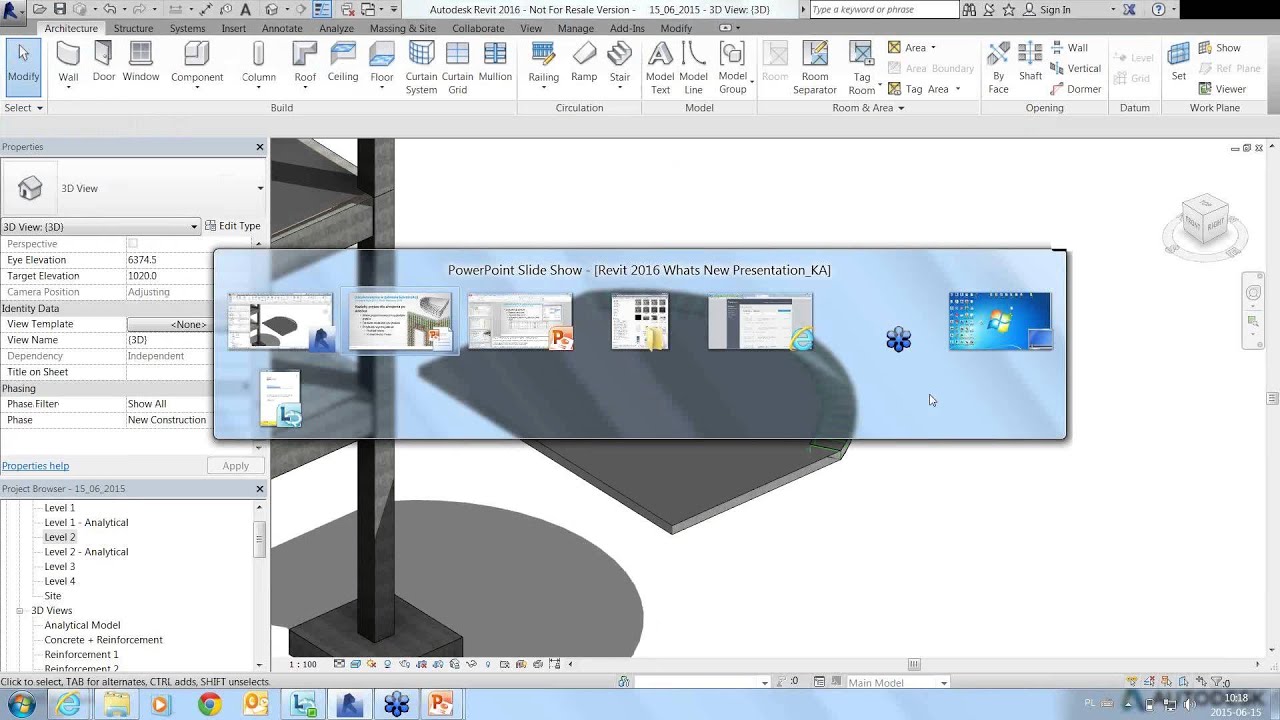Click the 1 : 100 view scale
The image size is (1280, 720).
coord(303,664)
